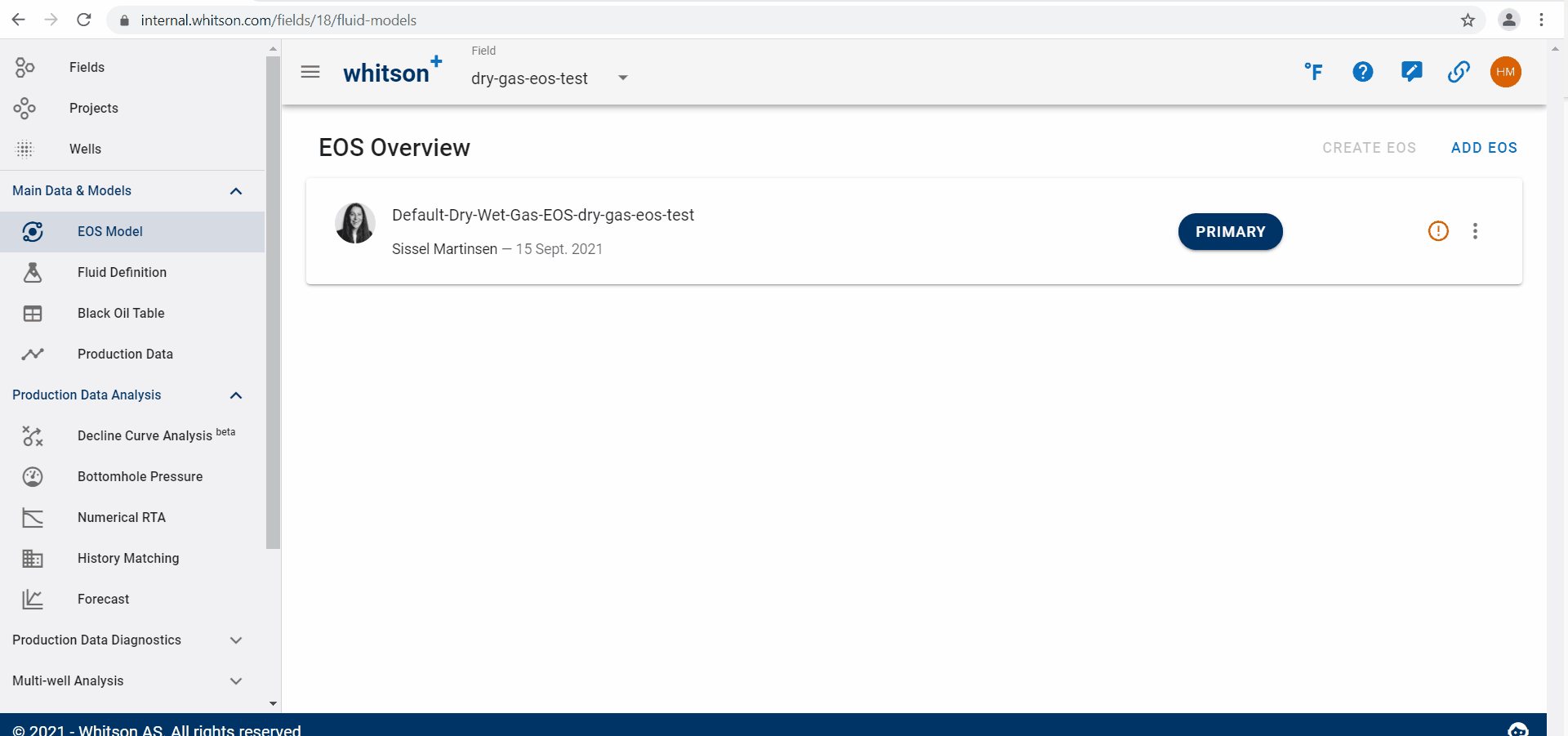
Task: Expand the Multi-well Analysis section
Action: [236, 681]
